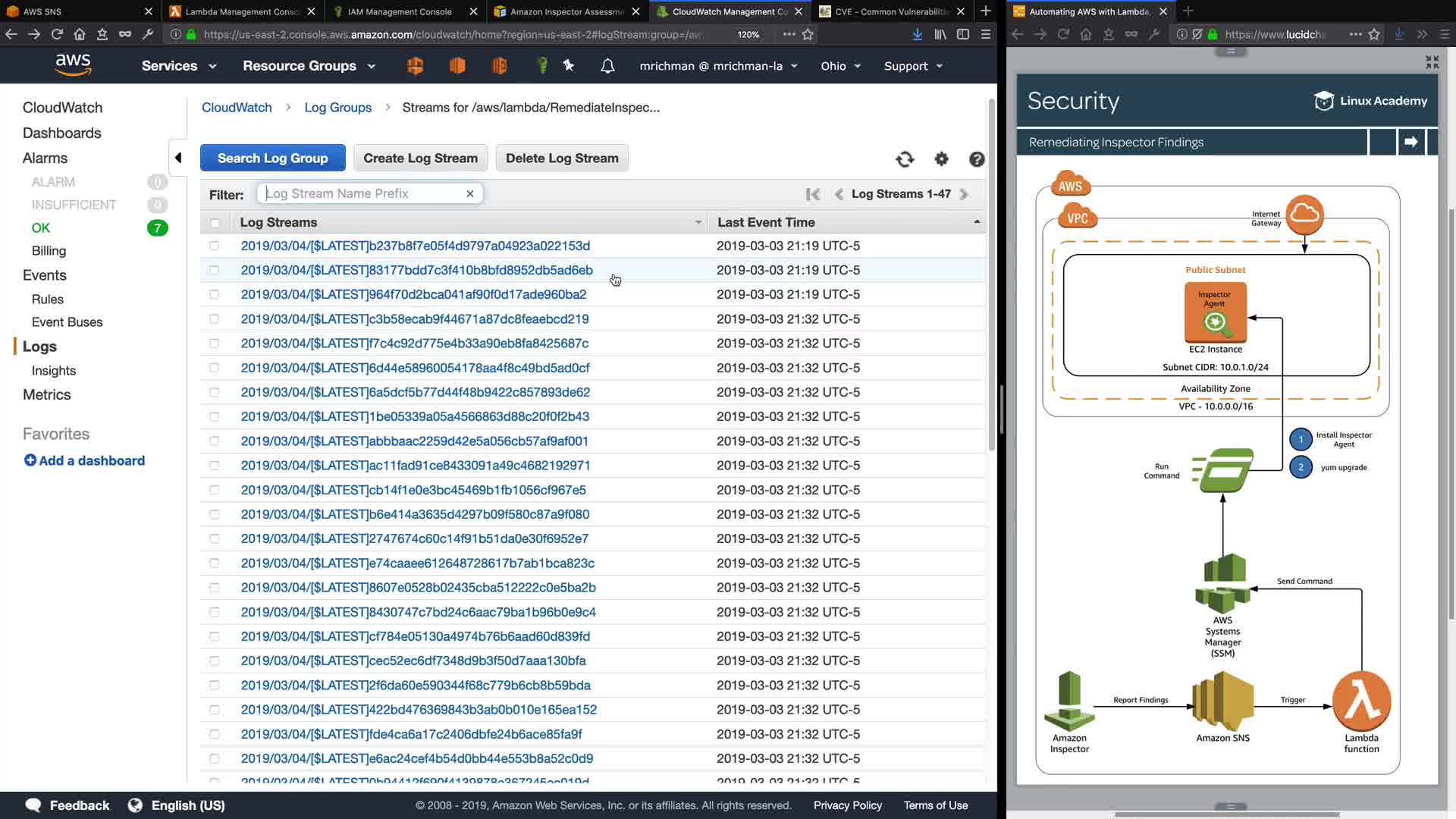Jump to first page of log streams
The width and height of the screenshot is (1456, 819).
(813, 194)
